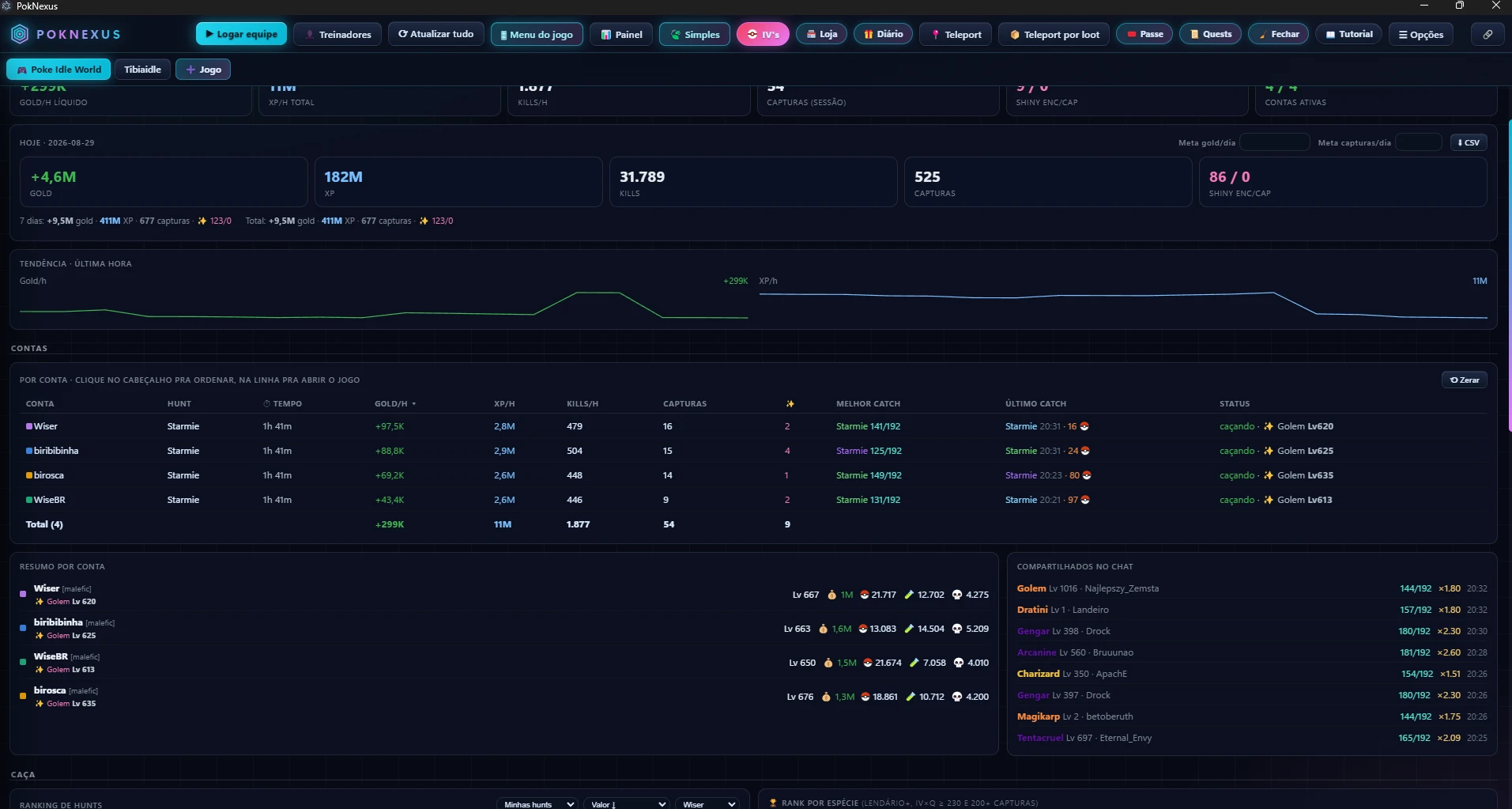Click the Atualizar tudo button
Image resolution: width=1512 pixels, height=809 pixels.
click(436, 34)
